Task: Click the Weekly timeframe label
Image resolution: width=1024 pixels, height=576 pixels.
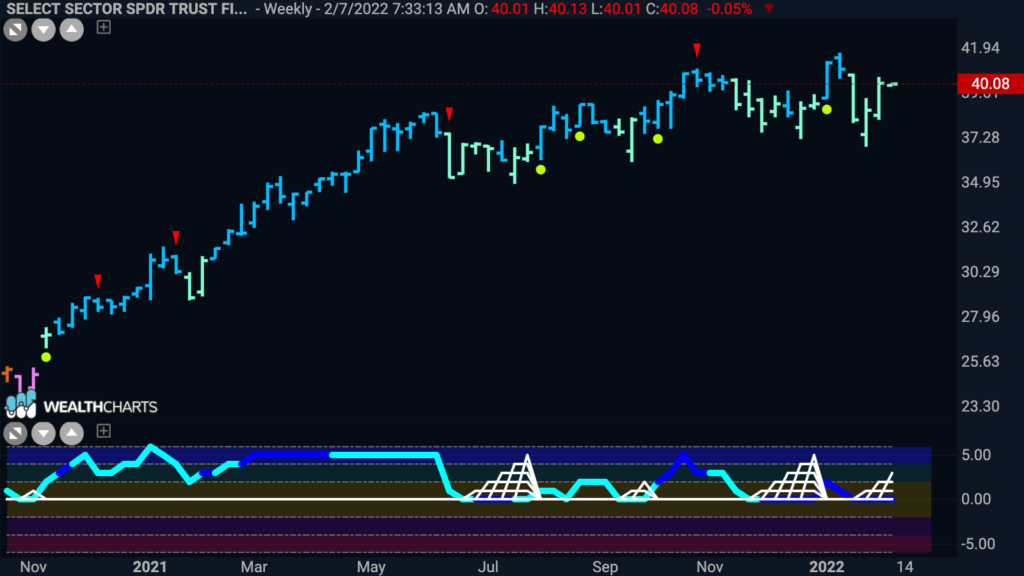Action: click(287, 9)
